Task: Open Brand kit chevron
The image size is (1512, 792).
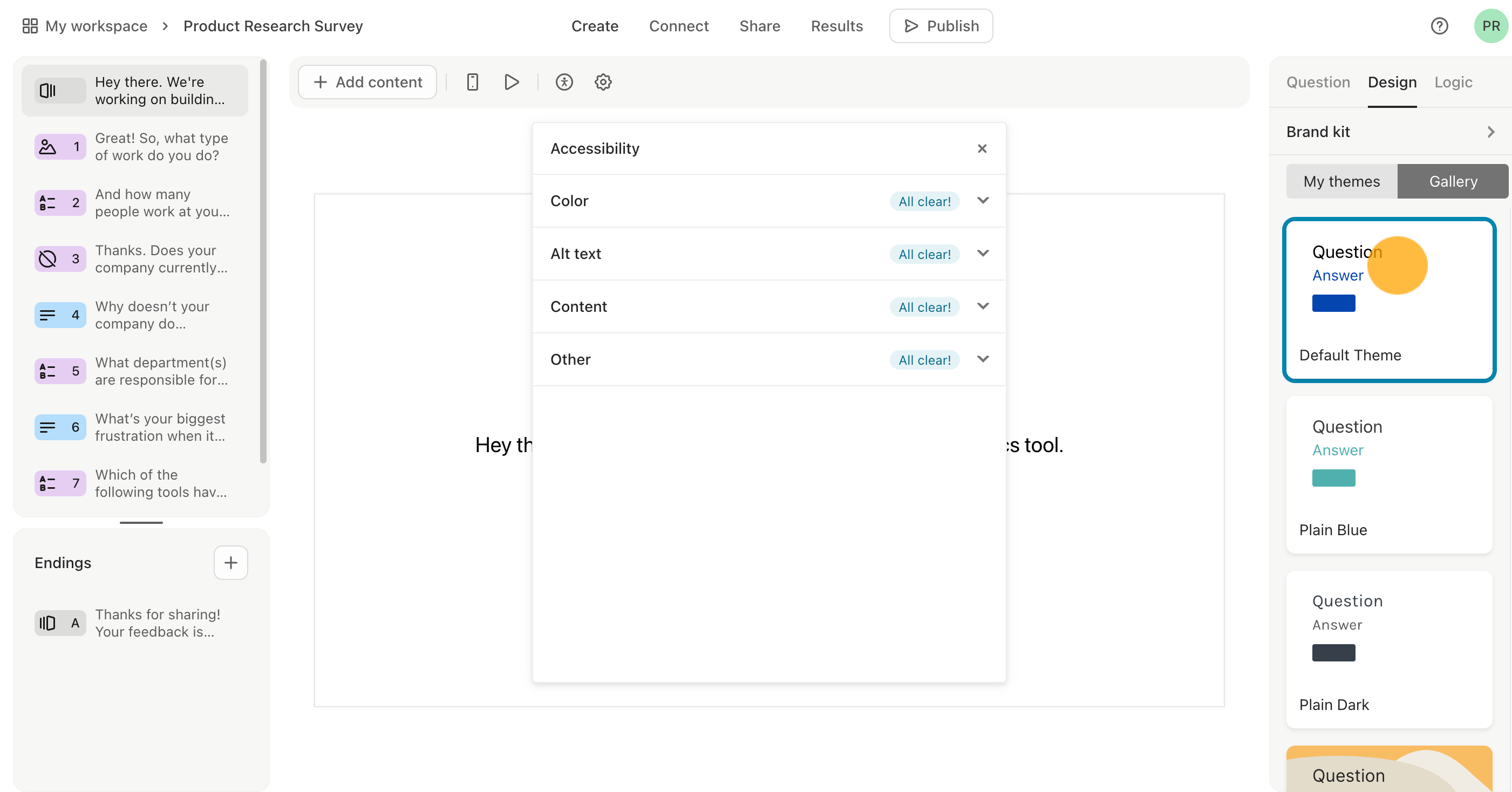Action: pos(1491,132)
